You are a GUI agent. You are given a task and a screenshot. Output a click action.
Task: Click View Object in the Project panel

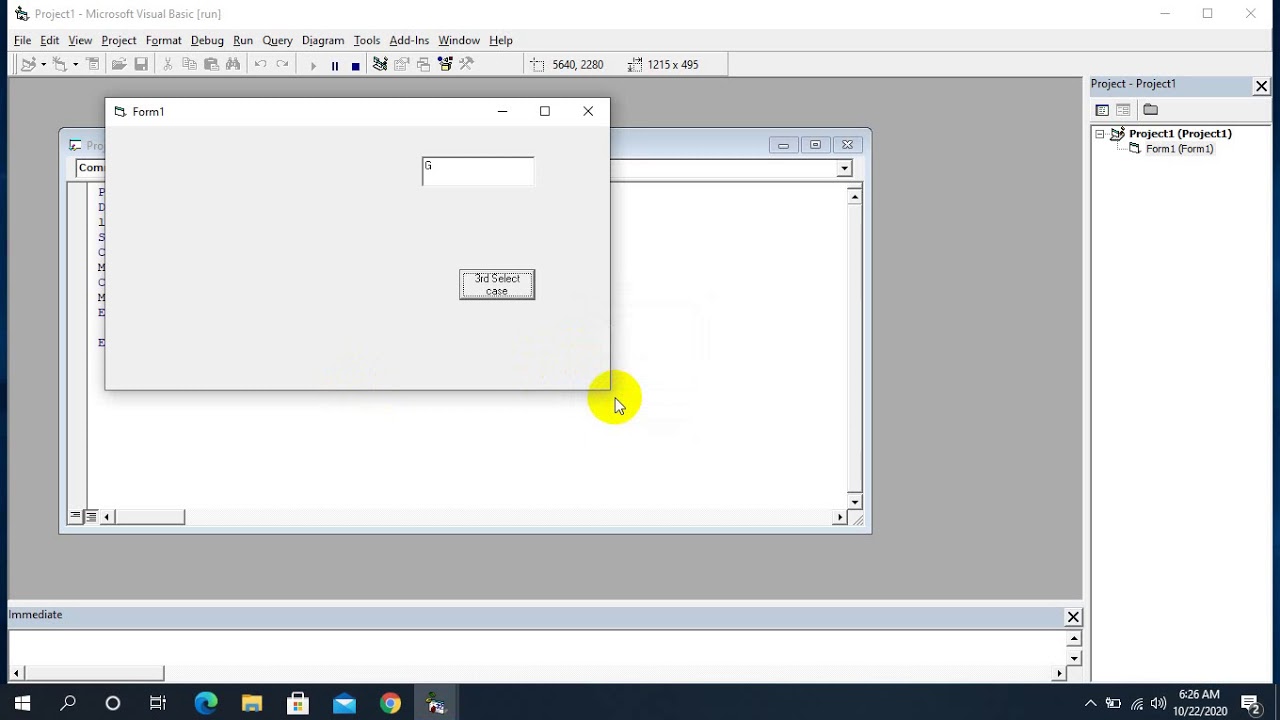pyautogui.click(x=1123, y=110)
